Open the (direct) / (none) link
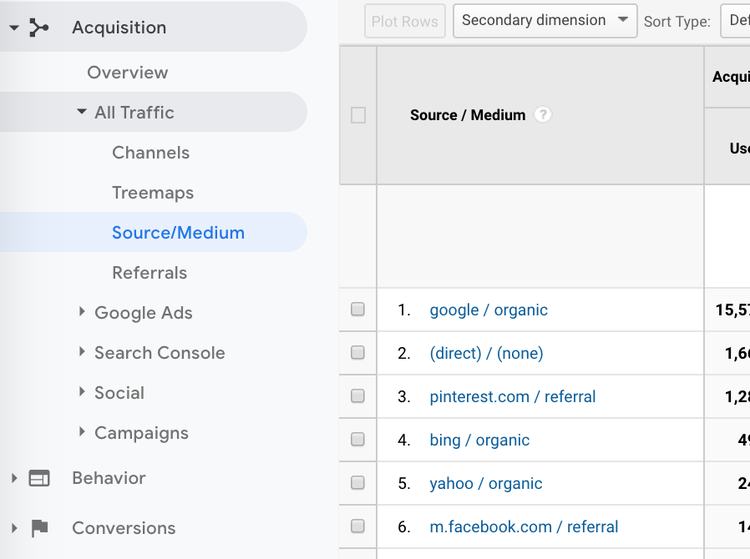The width and height of the screenshot is (750, 559). pyautogui.click(x=486, y=353)
